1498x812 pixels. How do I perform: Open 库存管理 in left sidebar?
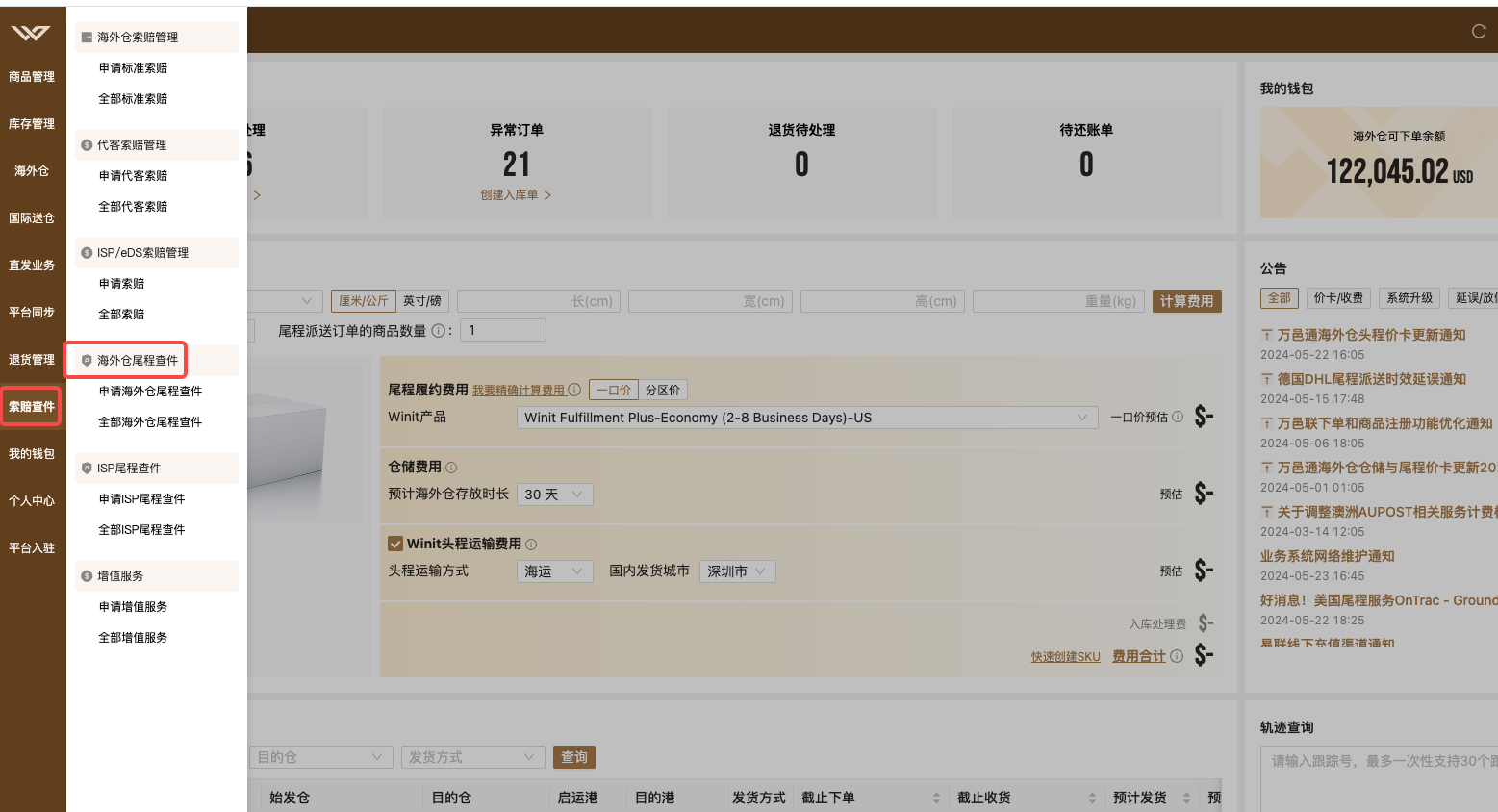[32, 124]
